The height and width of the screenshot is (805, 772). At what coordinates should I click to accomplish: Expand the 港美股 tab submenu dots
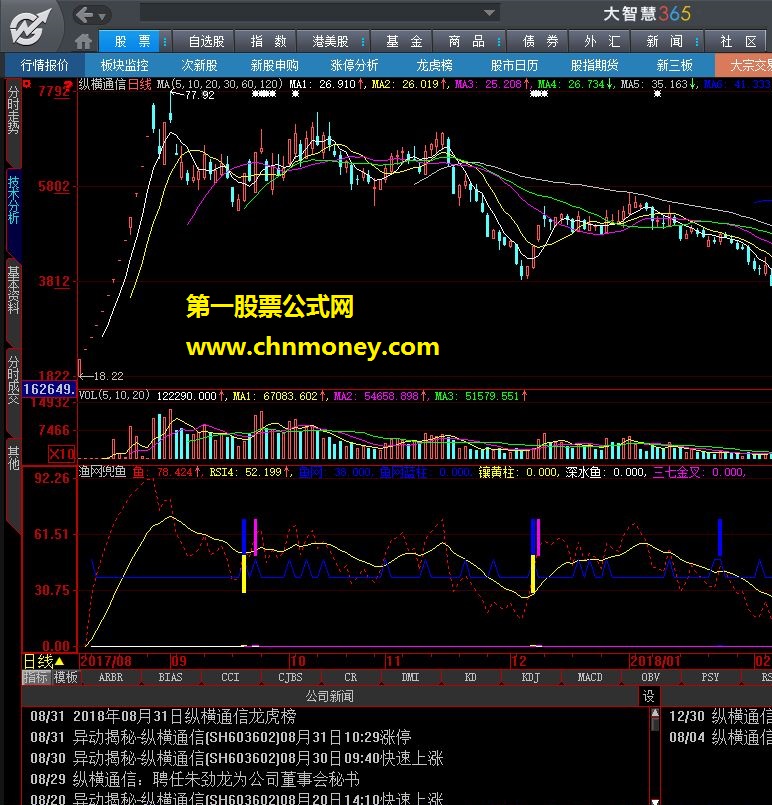[363, 41]
